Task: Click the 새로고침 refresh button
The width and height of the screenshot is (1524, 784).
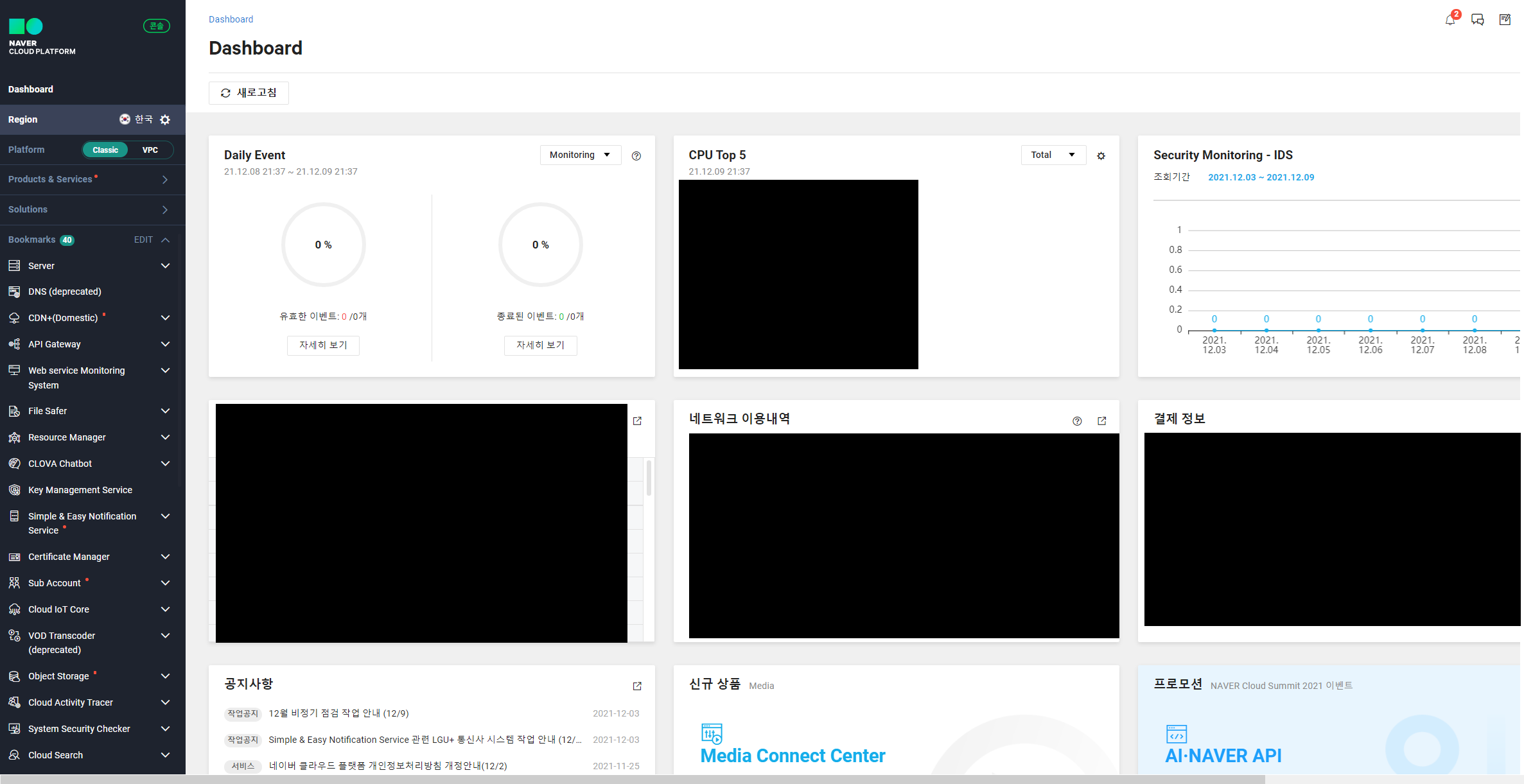Action: [x=249, y=93]
